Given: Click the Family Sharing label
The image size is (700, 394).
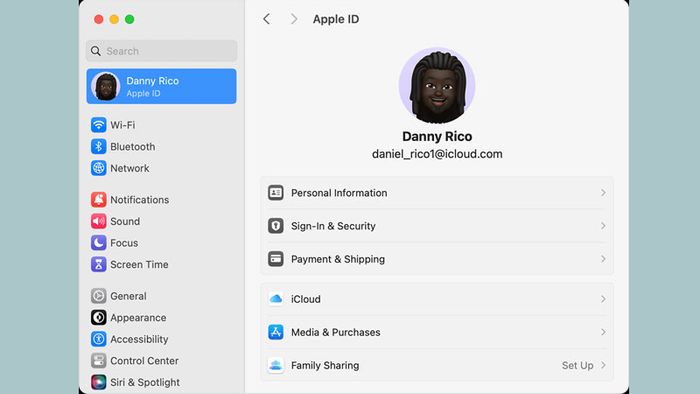Looking at the screenshot, I should [x=325, y=365].
